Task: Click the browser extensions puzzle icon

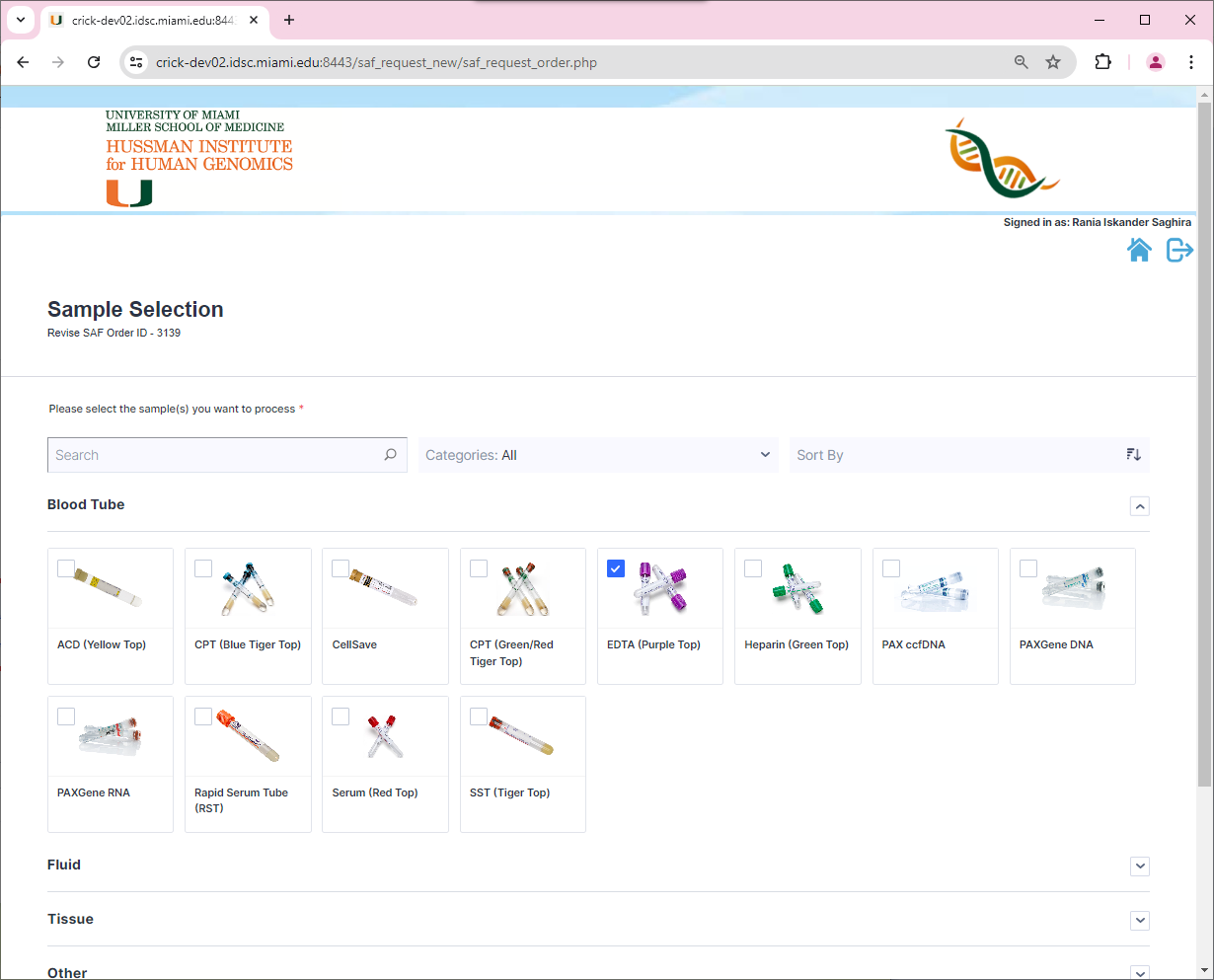Action: coord(1102,61)
